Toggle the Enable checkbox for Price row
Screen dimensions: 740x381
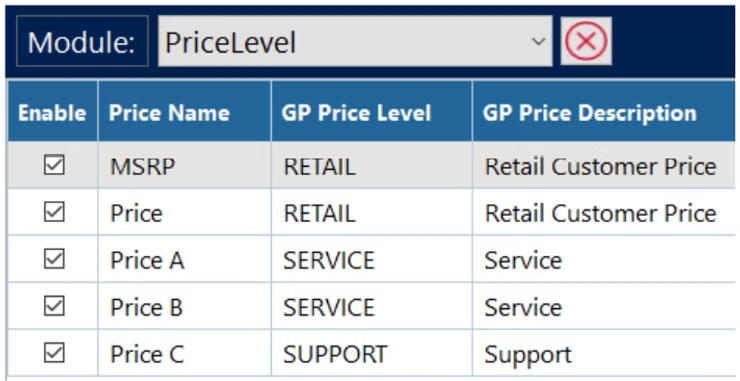click(54, 212)
